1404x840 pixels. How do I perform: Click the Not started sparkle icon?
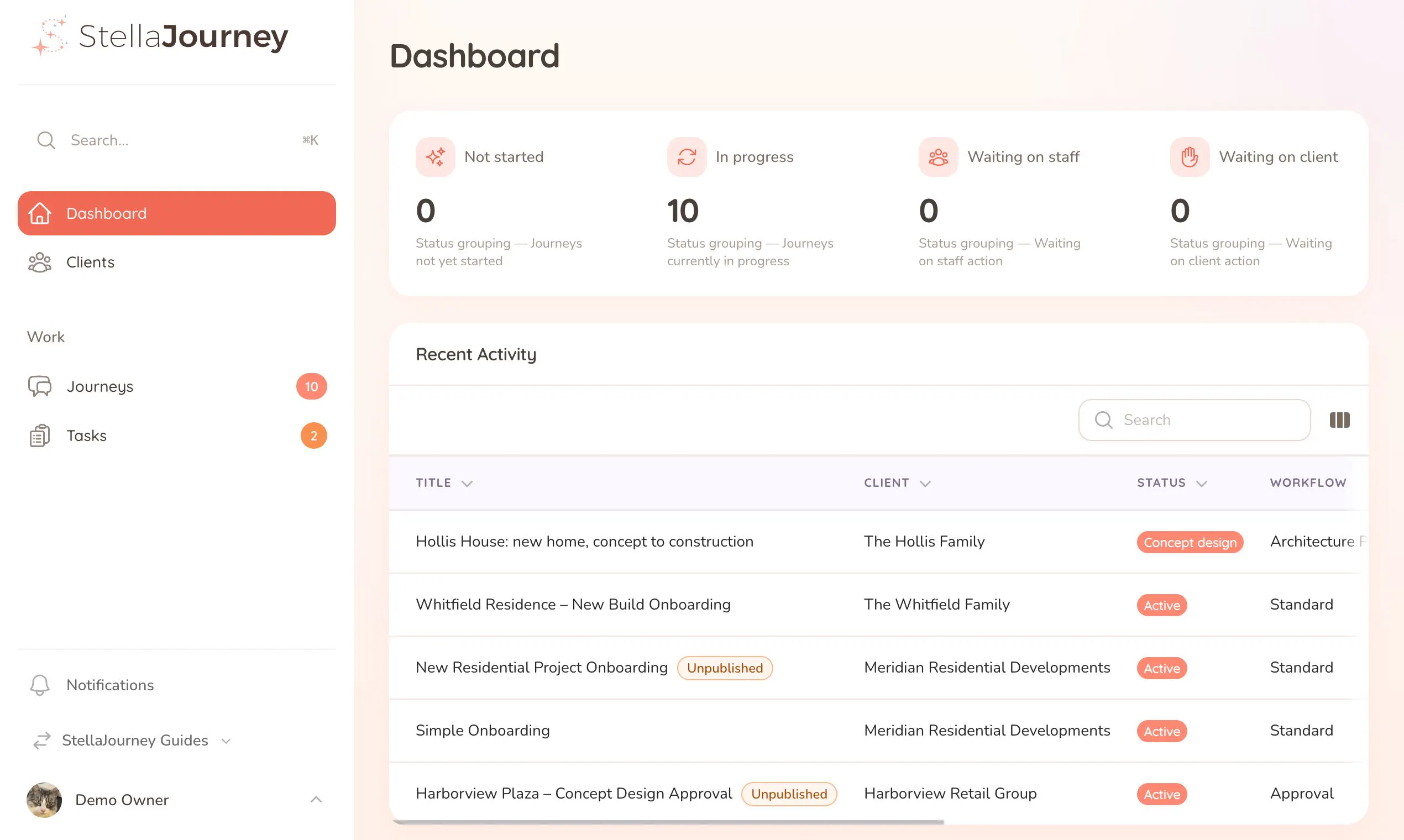coord(436,157)
